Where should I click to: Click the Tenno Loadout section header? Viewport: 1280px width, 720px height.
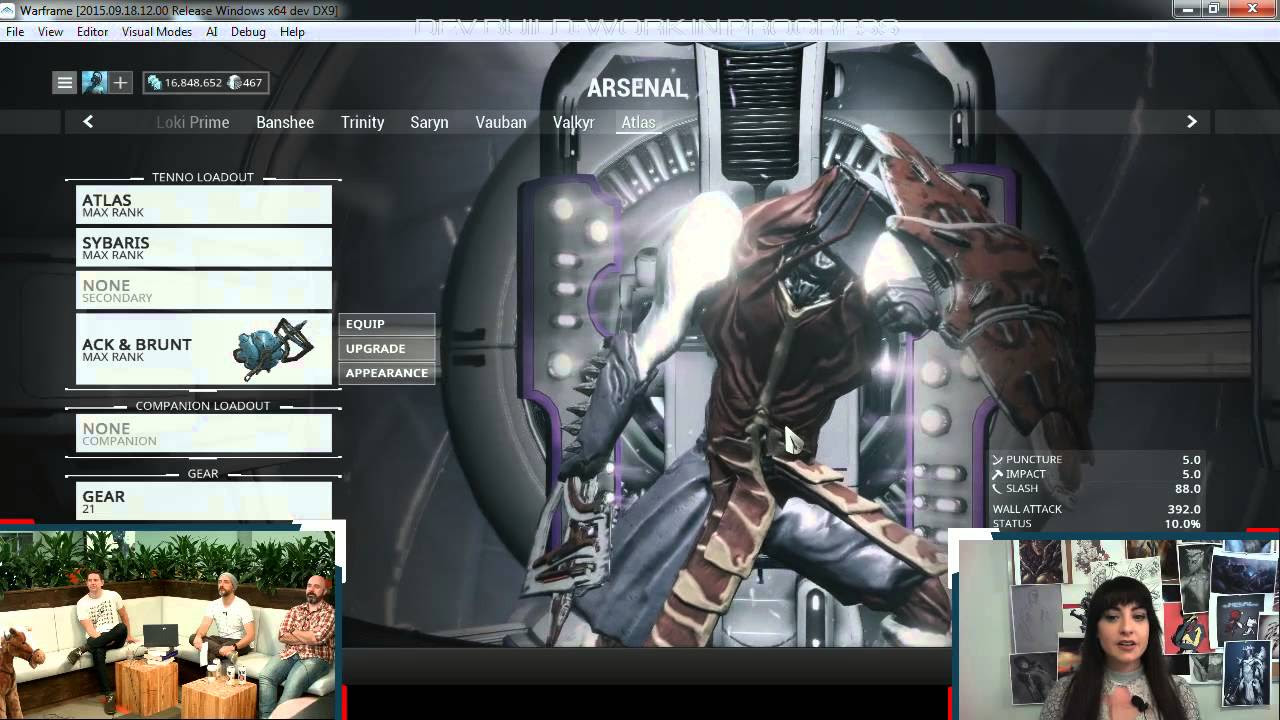click(203, 177)
